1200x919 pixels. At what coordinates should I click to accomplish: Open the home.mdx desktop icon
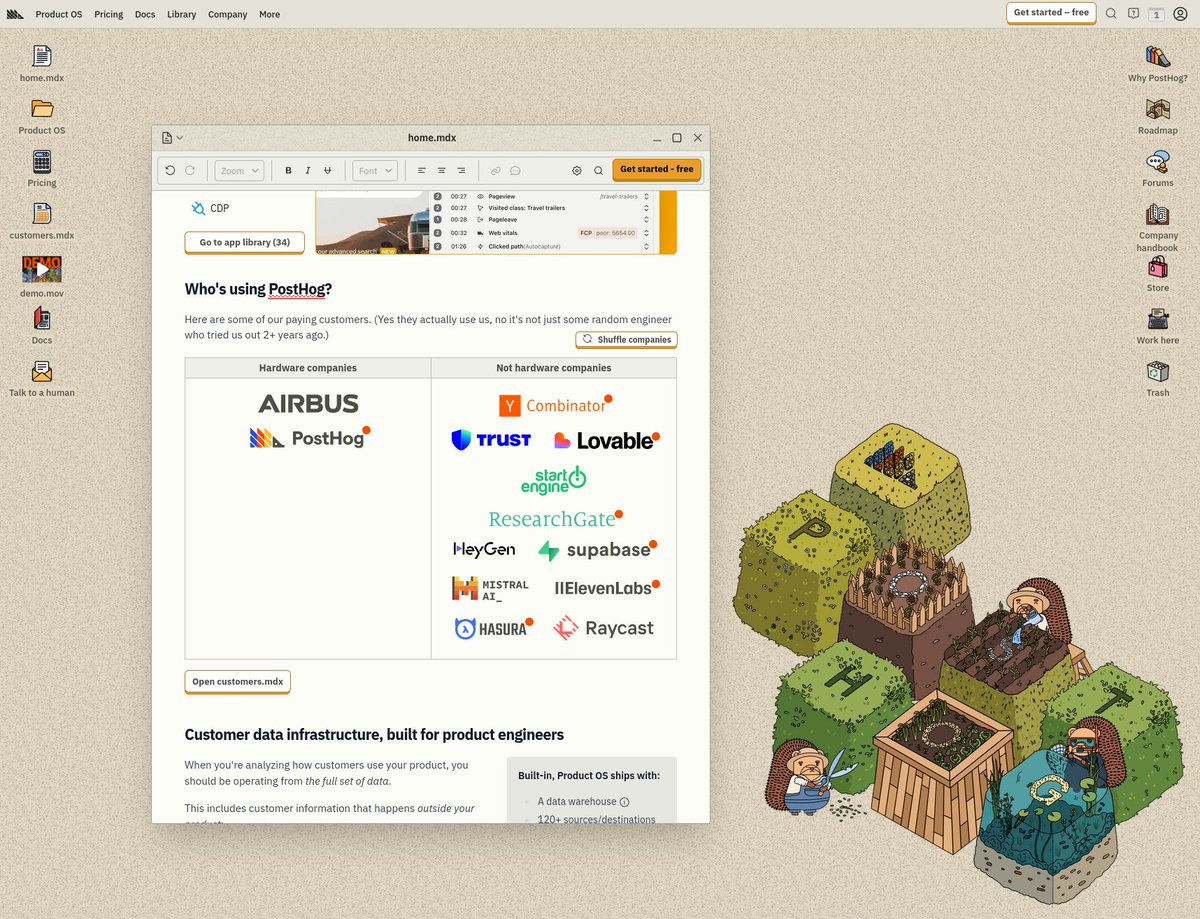[42, 63]
